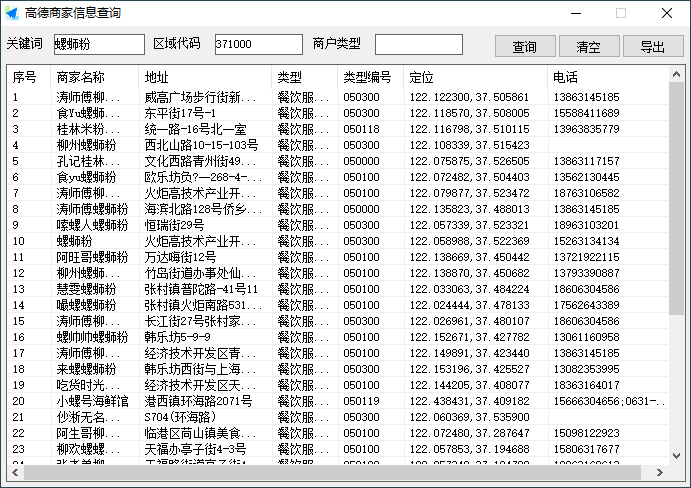Click the horizontal scrollbar right arrow

660,472
